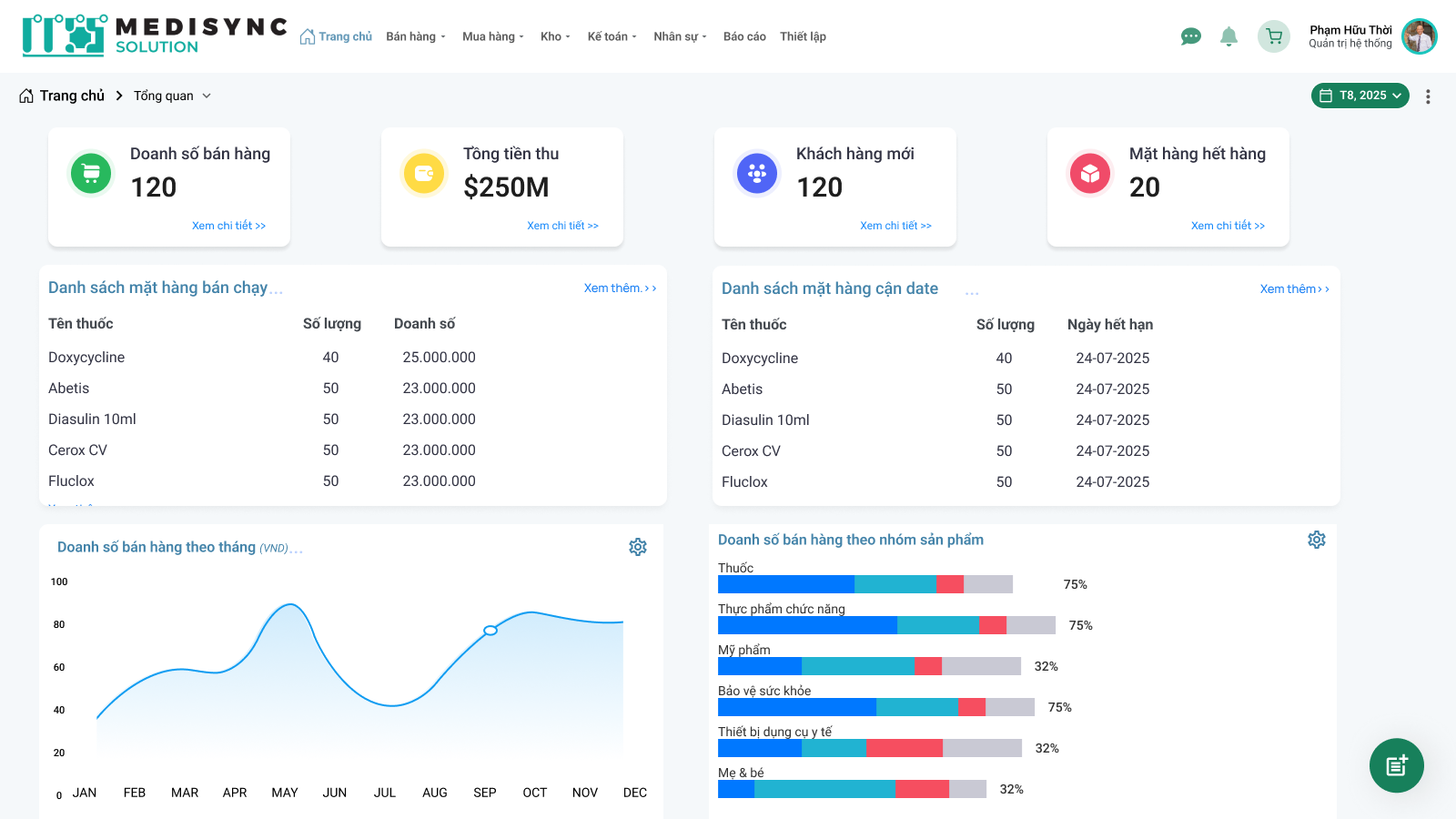Open settings gear of product group chart
Viewport: 1456px width, 819px height.
click(x=1317, y=540)
